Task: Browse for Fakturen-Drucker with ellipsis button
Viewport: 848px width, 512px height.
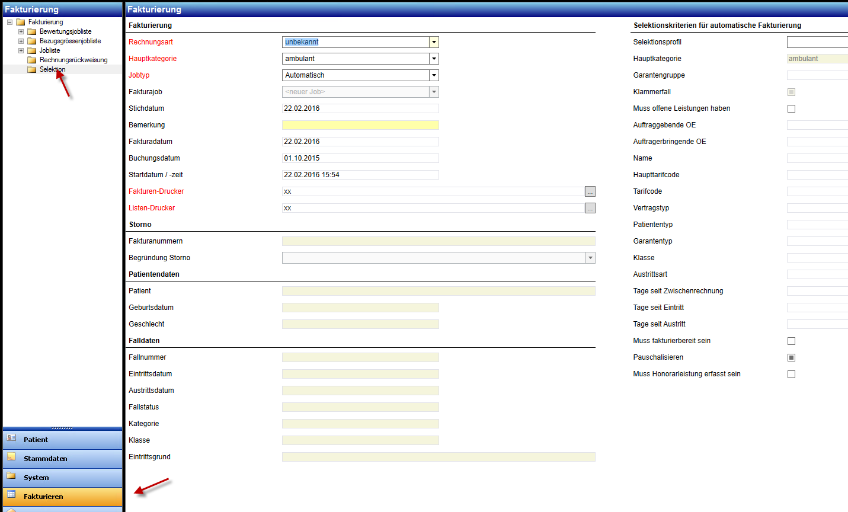Action: (x=590, y=191)
